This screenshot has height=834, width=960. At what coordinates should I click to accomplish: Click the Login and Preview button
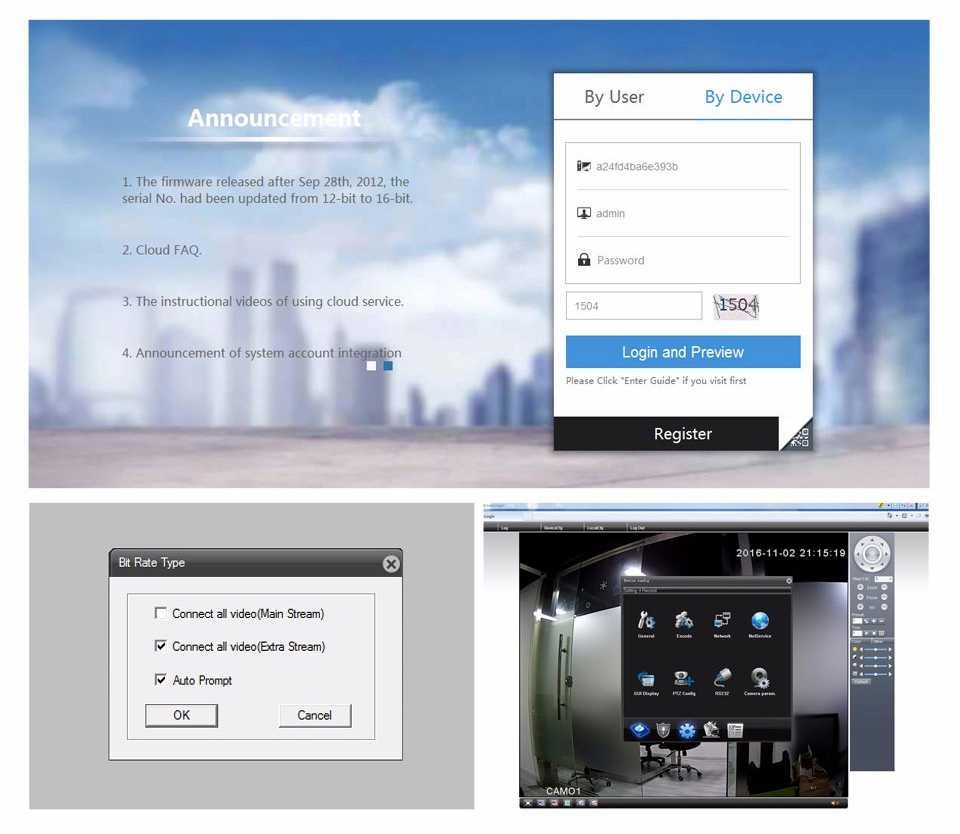[683, 352]
